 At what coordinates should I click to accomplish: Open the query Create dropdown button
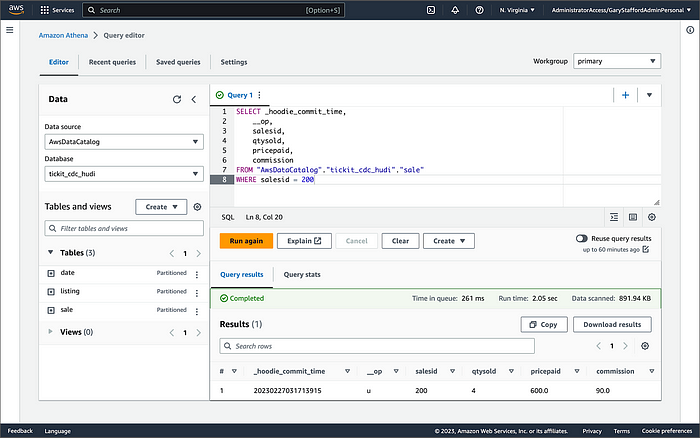[x=449, y=241]
